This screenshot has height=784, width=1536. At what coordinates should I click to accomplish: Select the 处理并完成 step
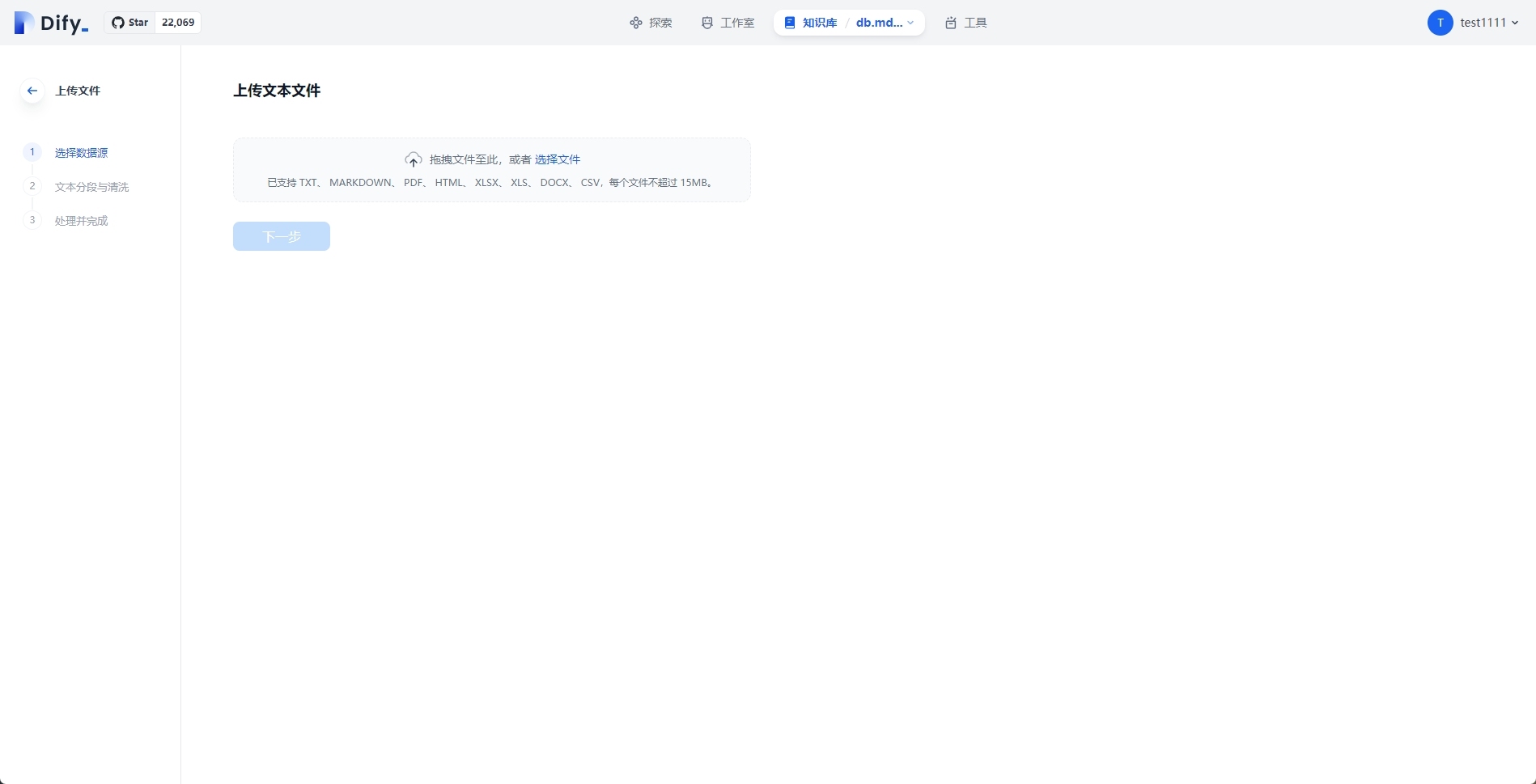[81, 221]
